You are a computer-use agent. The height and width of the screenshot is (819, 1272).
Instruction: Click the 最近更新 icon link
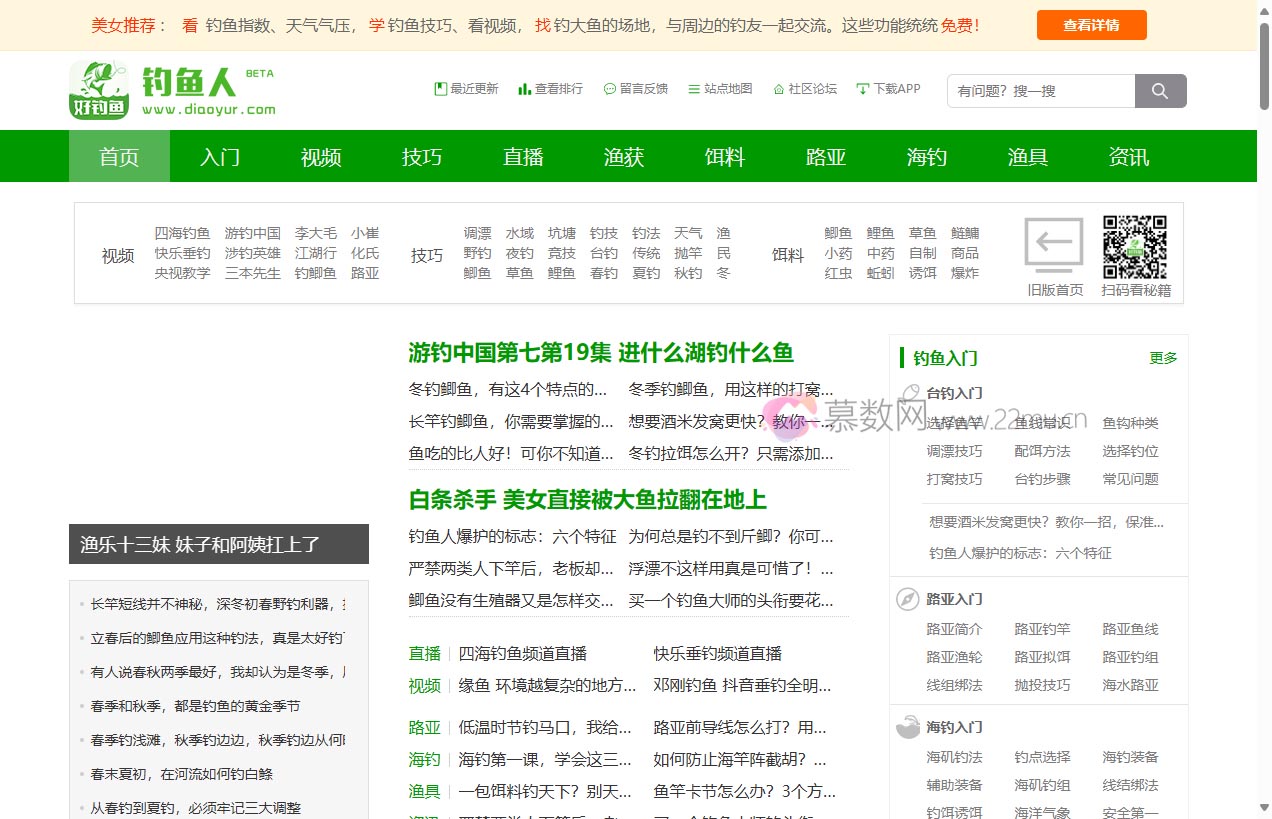[440, 89]
